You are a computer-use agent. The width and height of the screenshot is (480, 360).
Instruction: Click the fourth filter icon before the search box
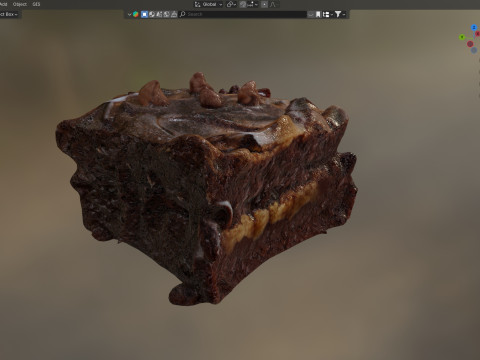tap(166, 14)
